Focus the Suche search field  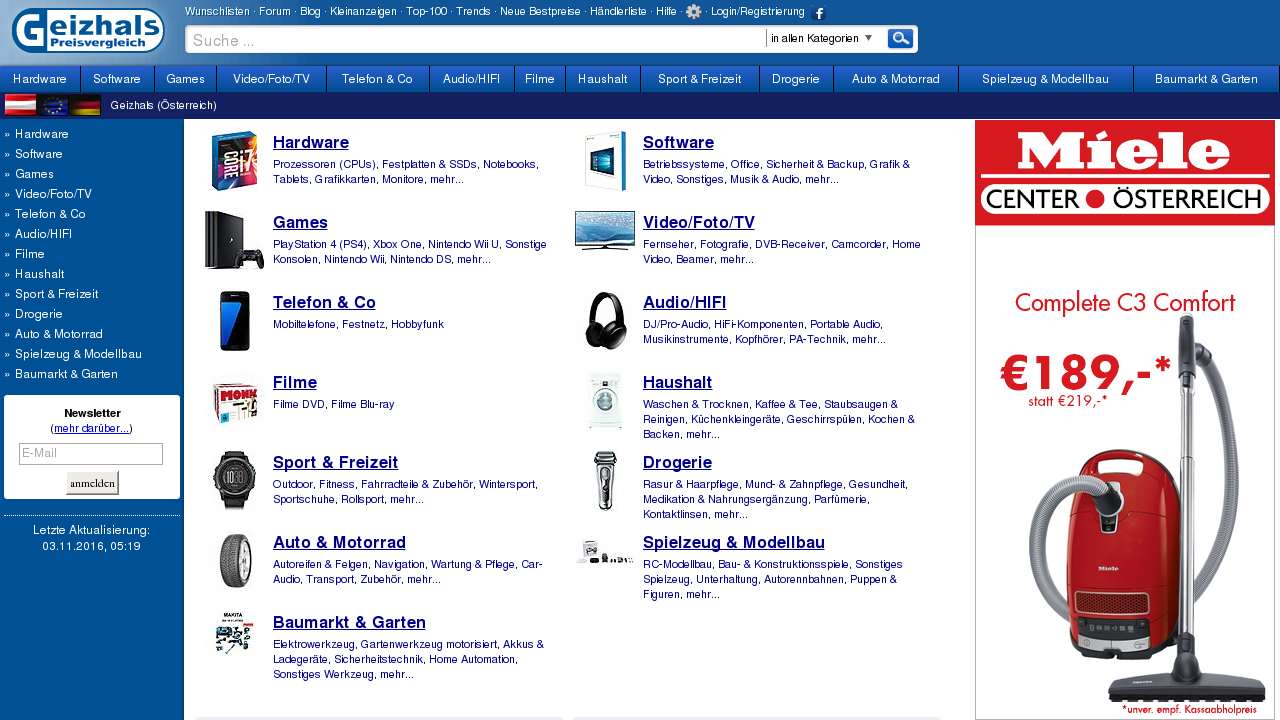[476, 40]
